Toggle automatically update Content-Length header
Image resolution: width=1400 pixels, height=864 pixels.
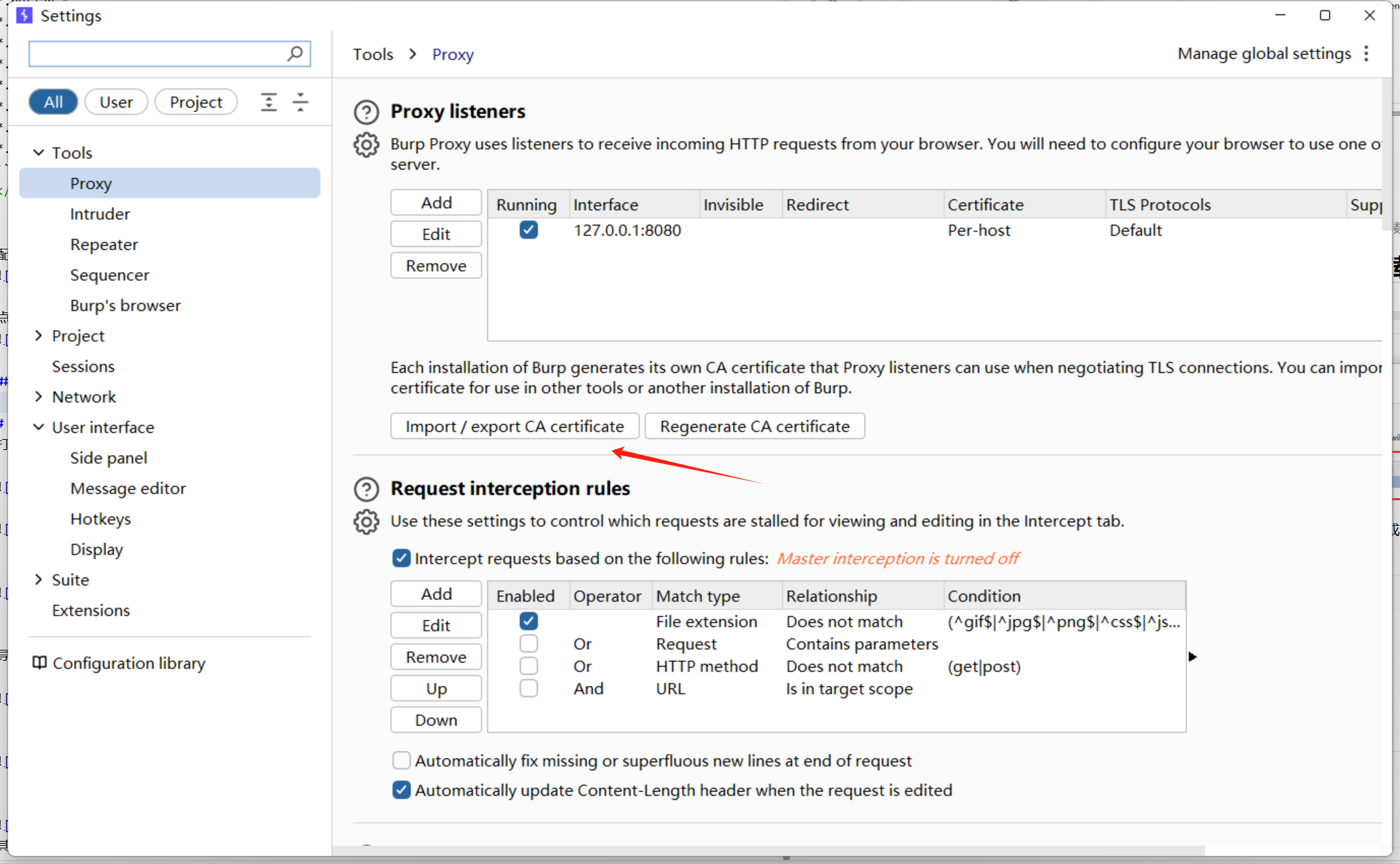401,790
